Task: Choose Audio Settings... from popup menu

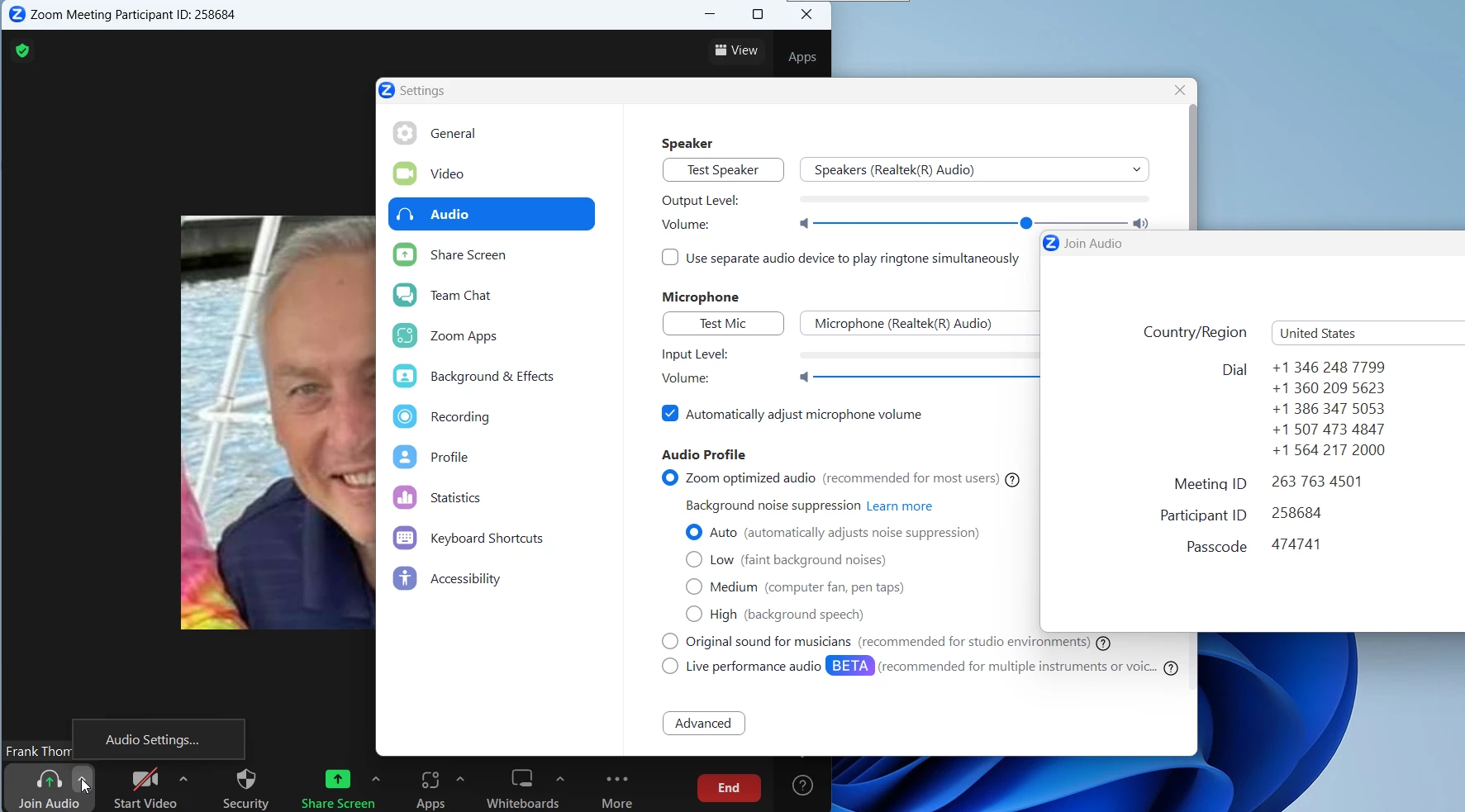Action: tap(159, 740)
